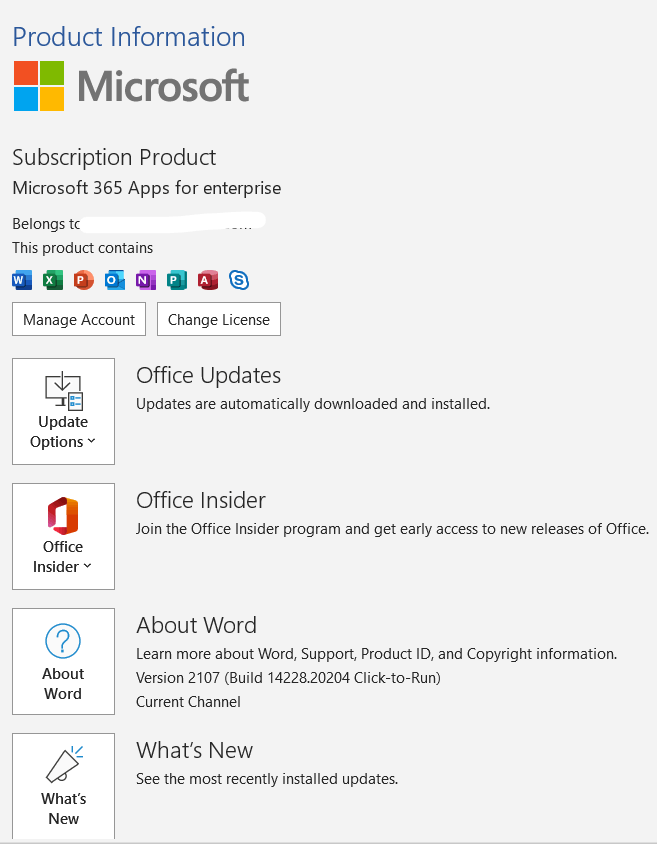Click 'See the most recently installed updates' text

click(267, 779)
